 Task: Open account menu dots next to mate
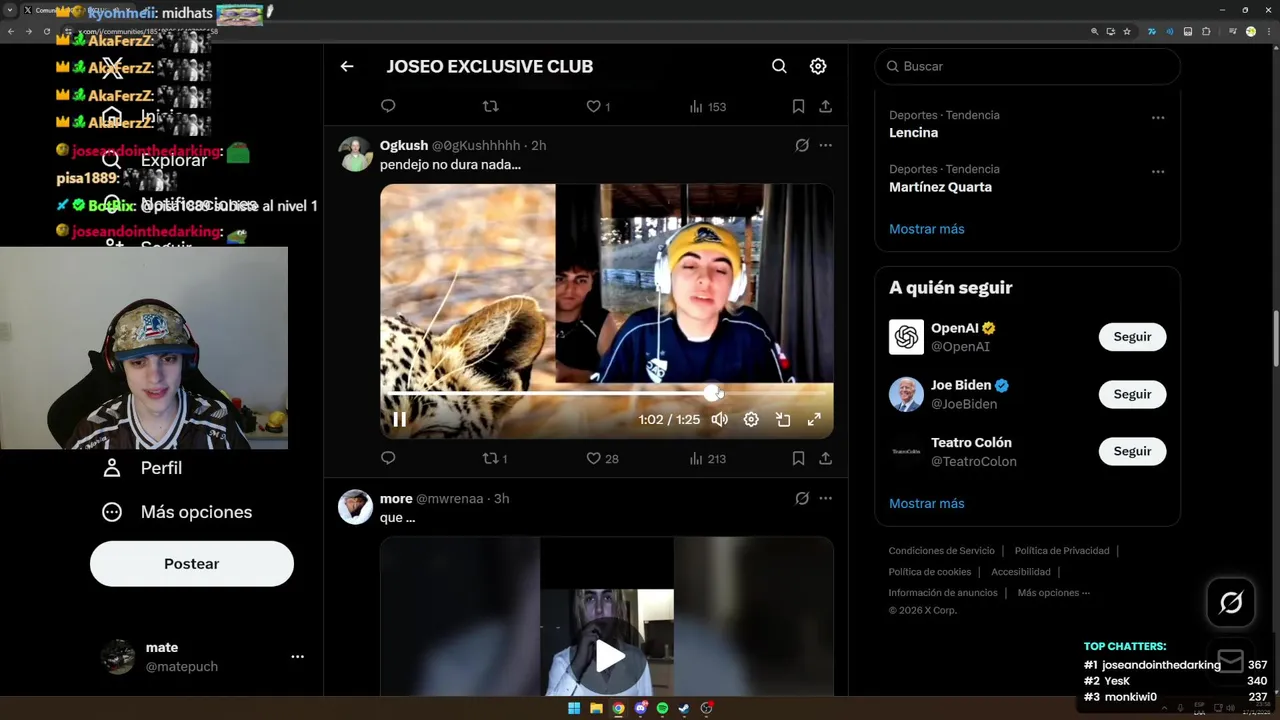click(x=297, y=657)
